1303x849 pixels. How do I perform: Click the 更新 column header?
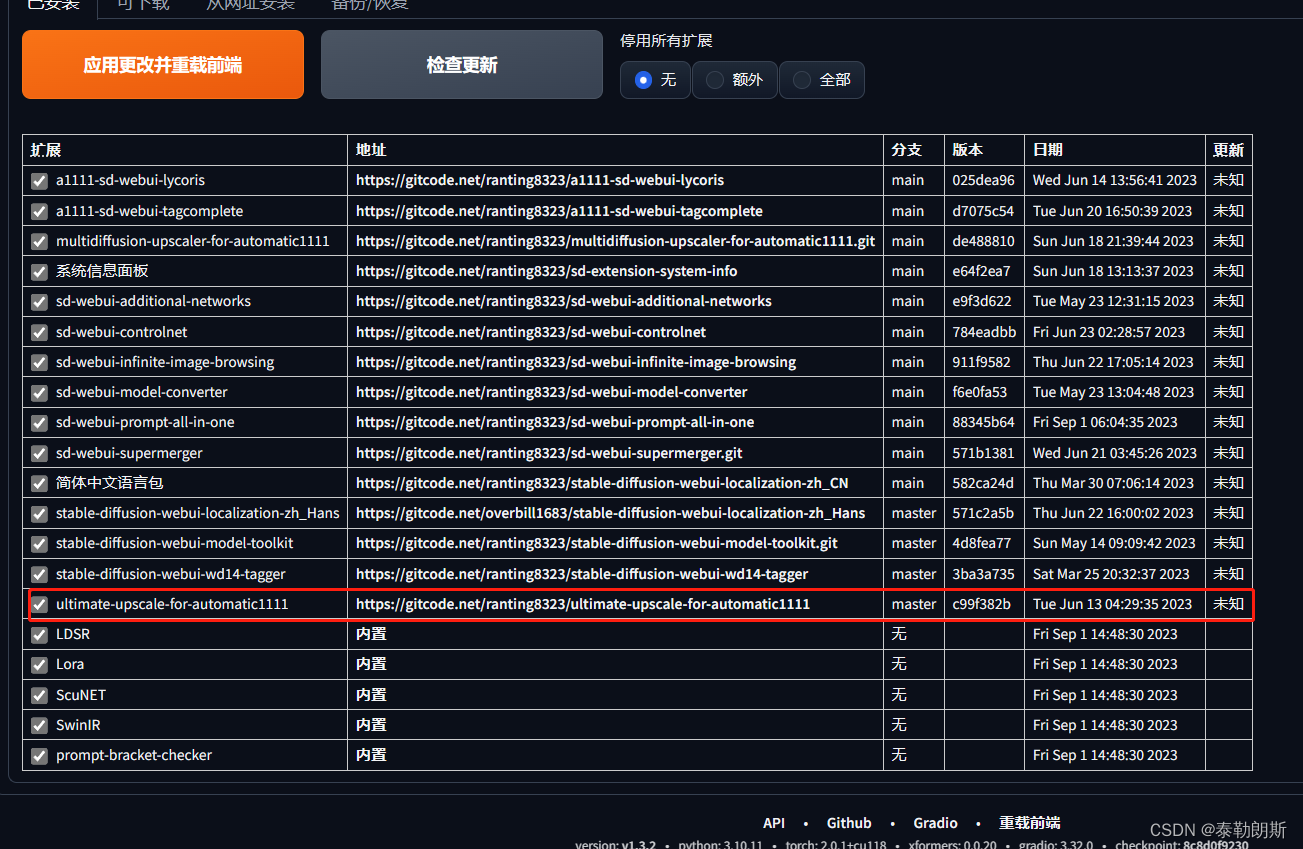[x=1229, y=150]
